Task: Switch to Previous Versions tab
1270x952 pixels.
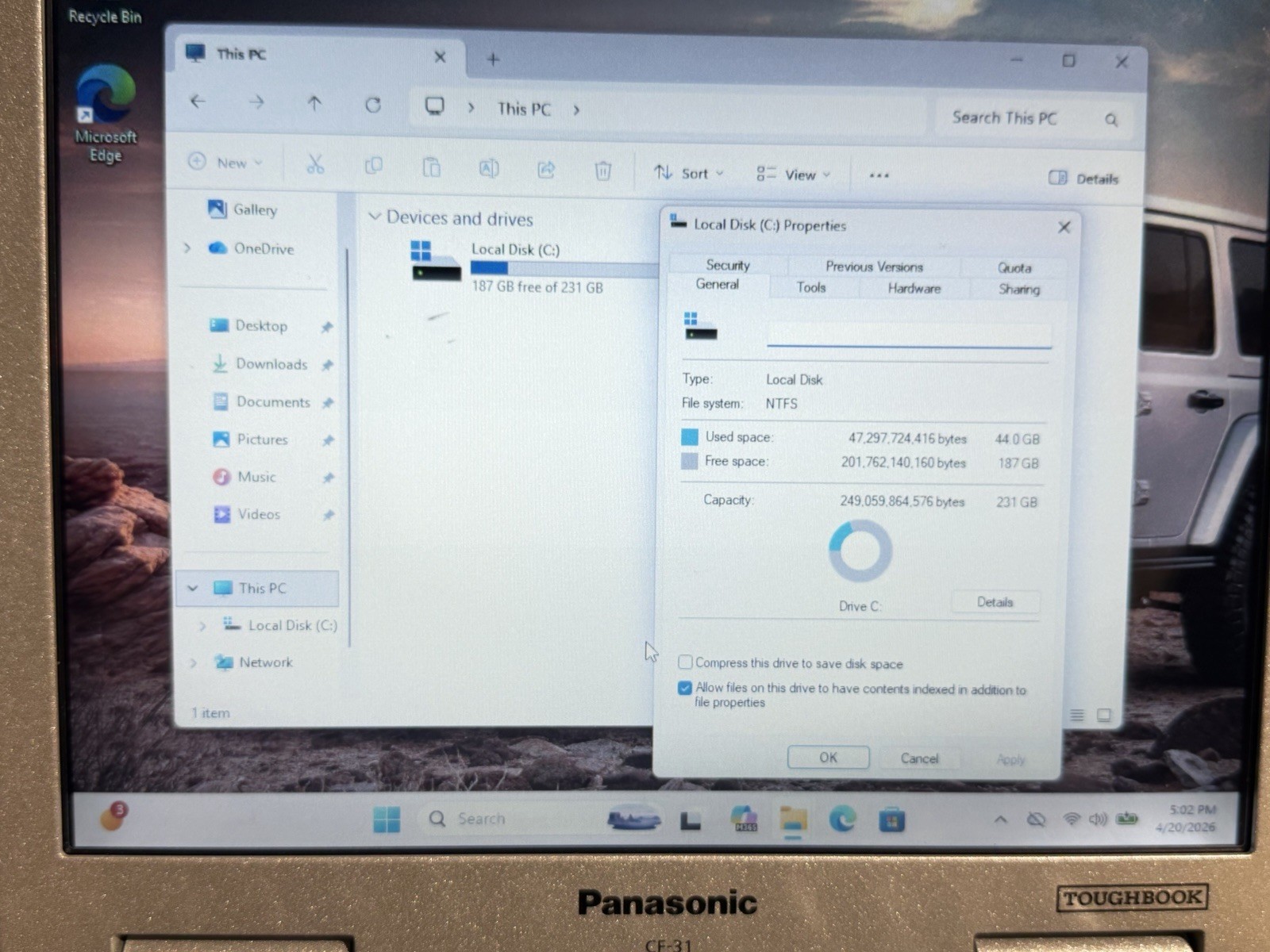Action: 874,267
